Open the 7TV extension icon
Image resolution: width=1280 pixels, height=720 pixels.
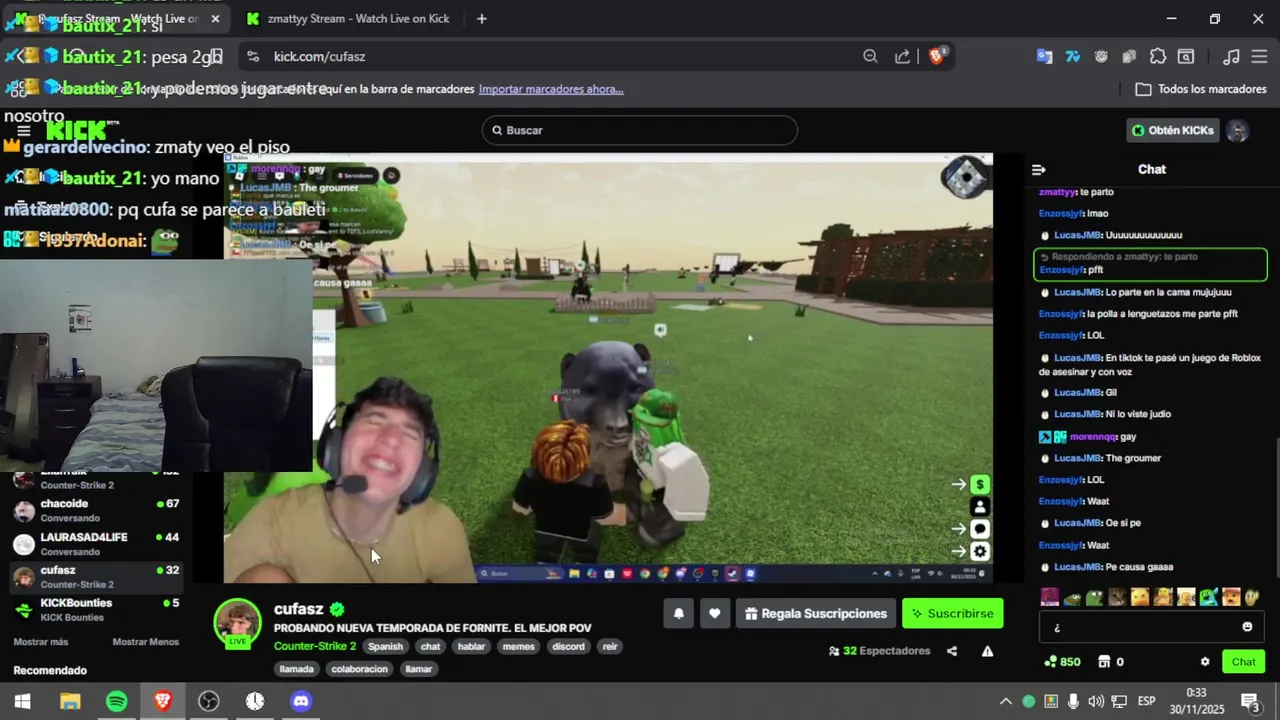pos(1073,56)
